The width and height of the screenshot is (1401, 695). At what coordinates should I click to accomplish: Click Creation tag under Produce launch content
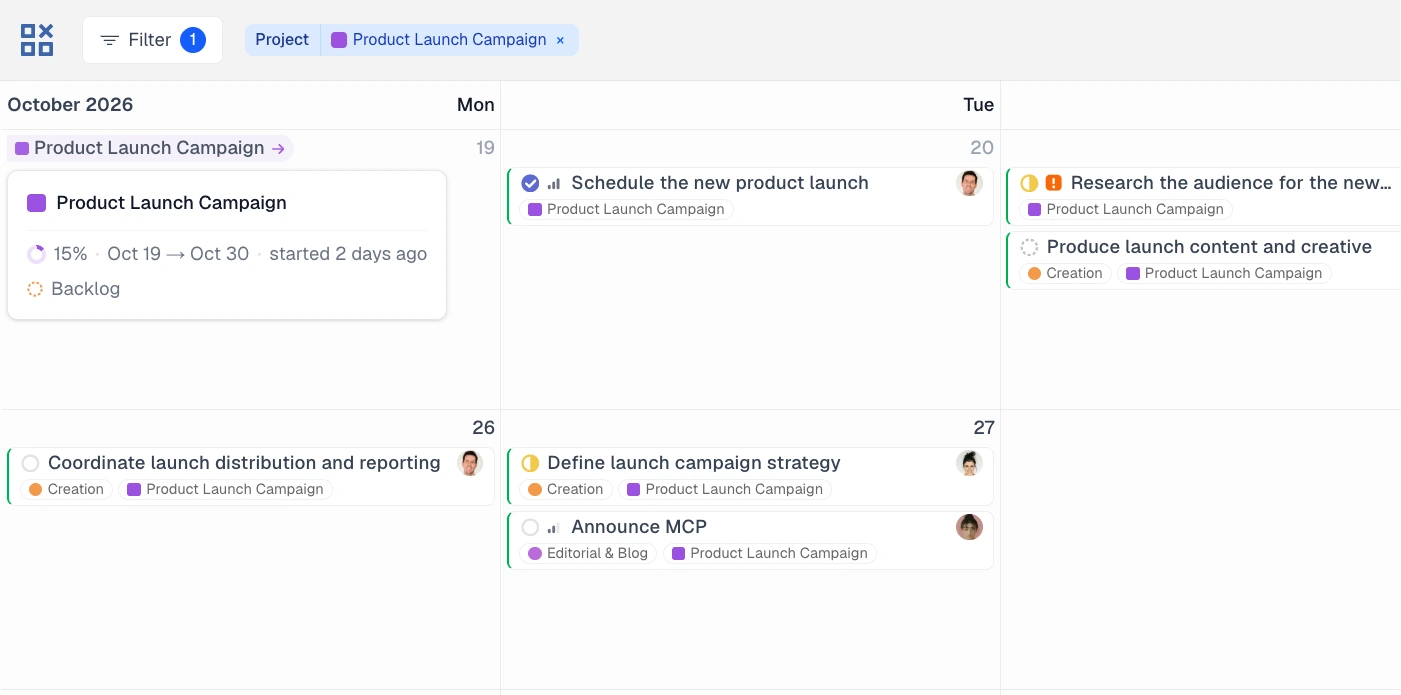click(1065, 273)
